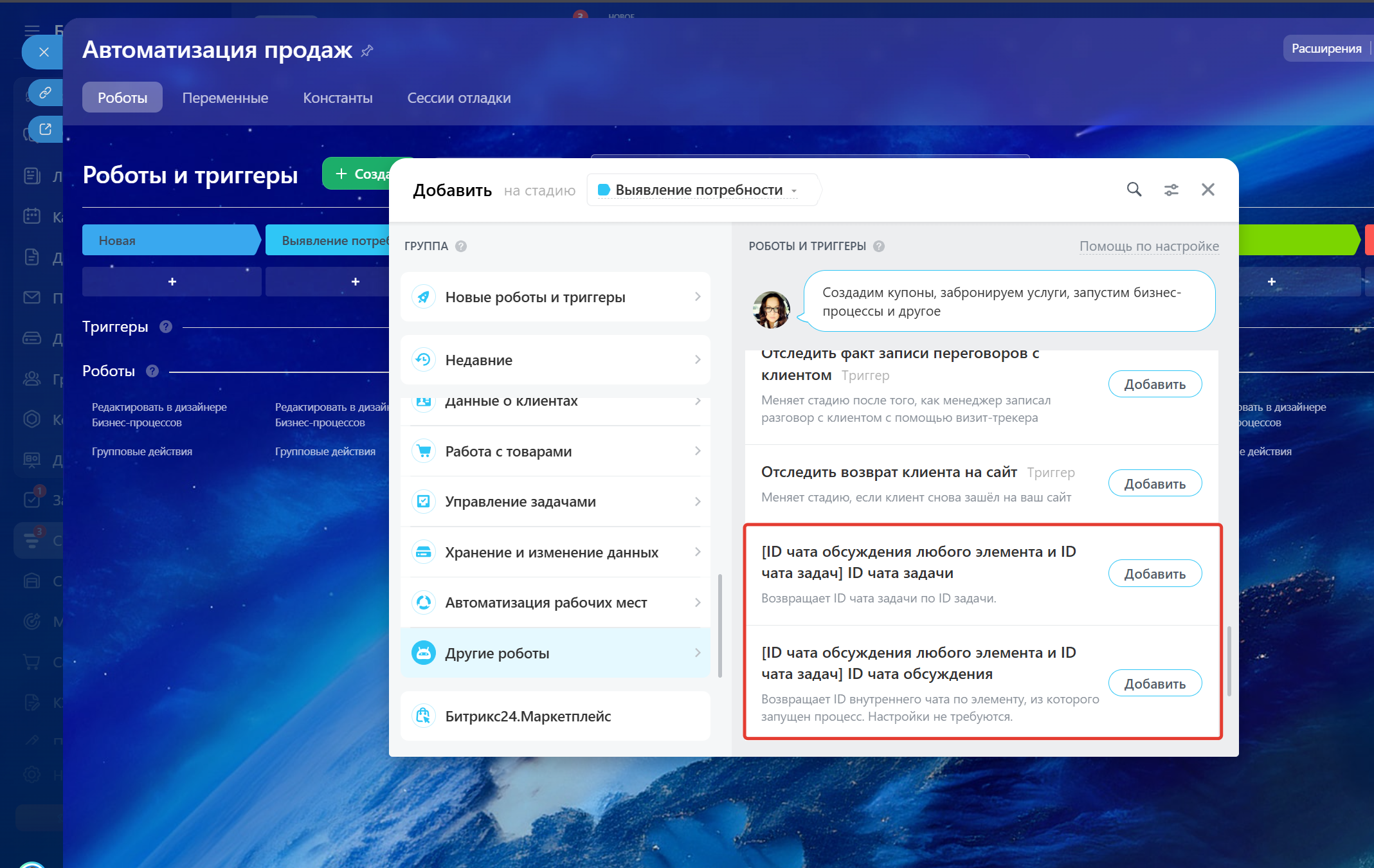Click the pin icon next to Автоматизация продаж
1374x868 pixels.
point(367,51)
